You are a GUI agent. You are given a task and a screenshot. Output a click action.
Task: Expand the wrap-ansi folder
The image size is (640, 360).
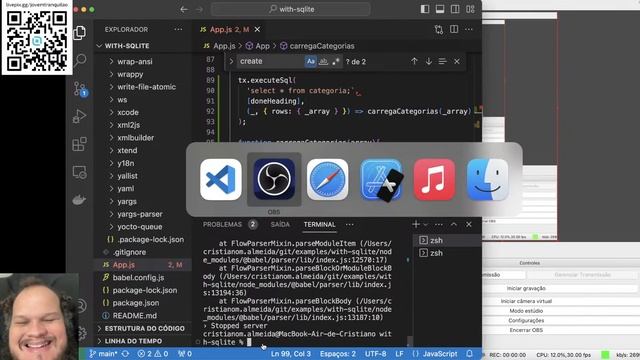click(135, 62)
